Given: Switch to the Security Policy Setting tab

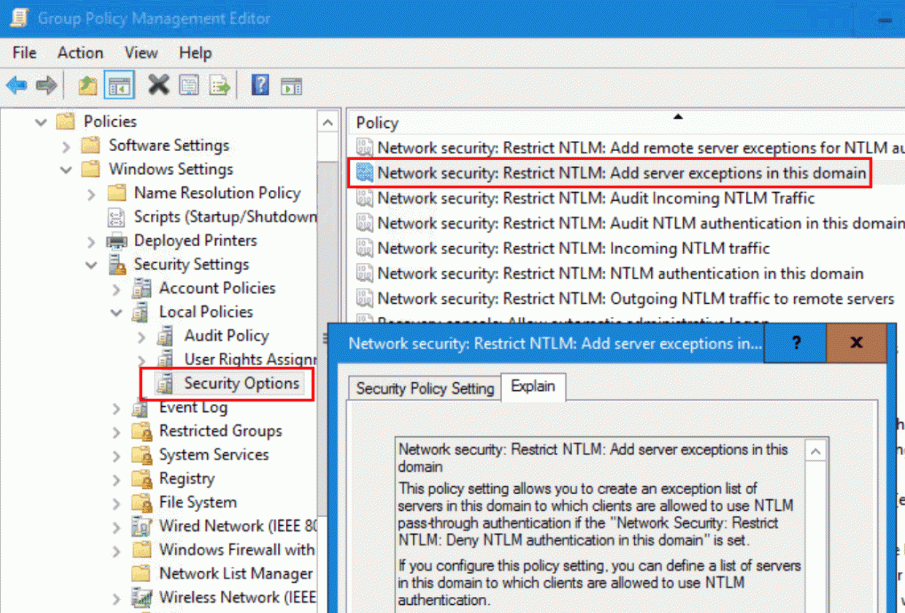Looking at the screenshot, I should point(425,388).
